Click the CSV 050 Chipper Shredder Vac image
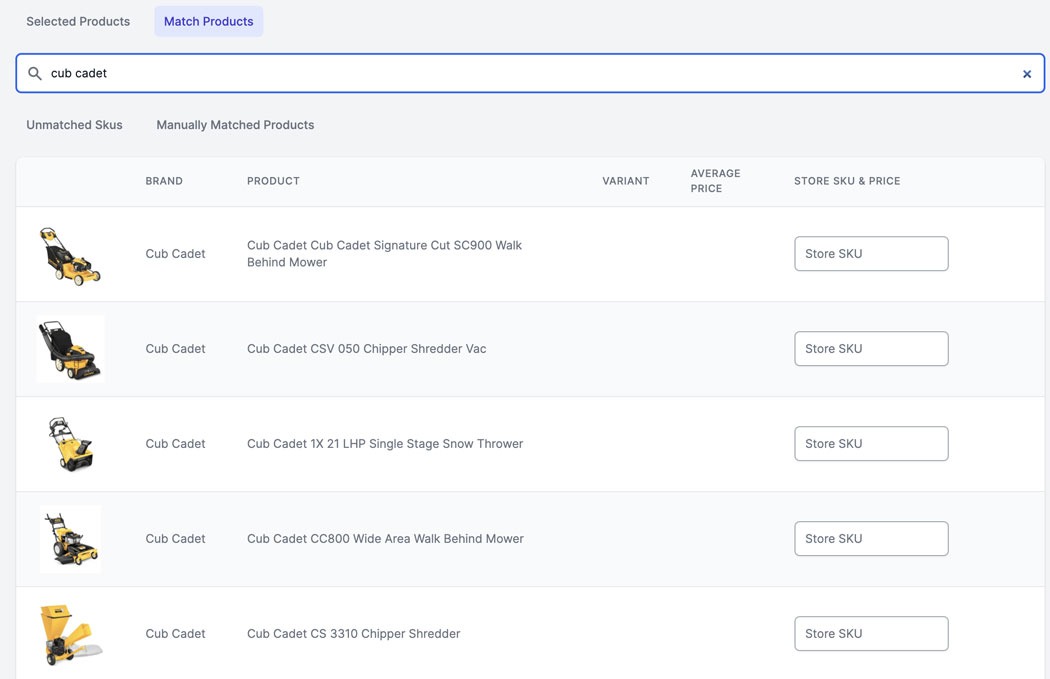Screen dimensions: 1050x679 [x=70, y=349]
